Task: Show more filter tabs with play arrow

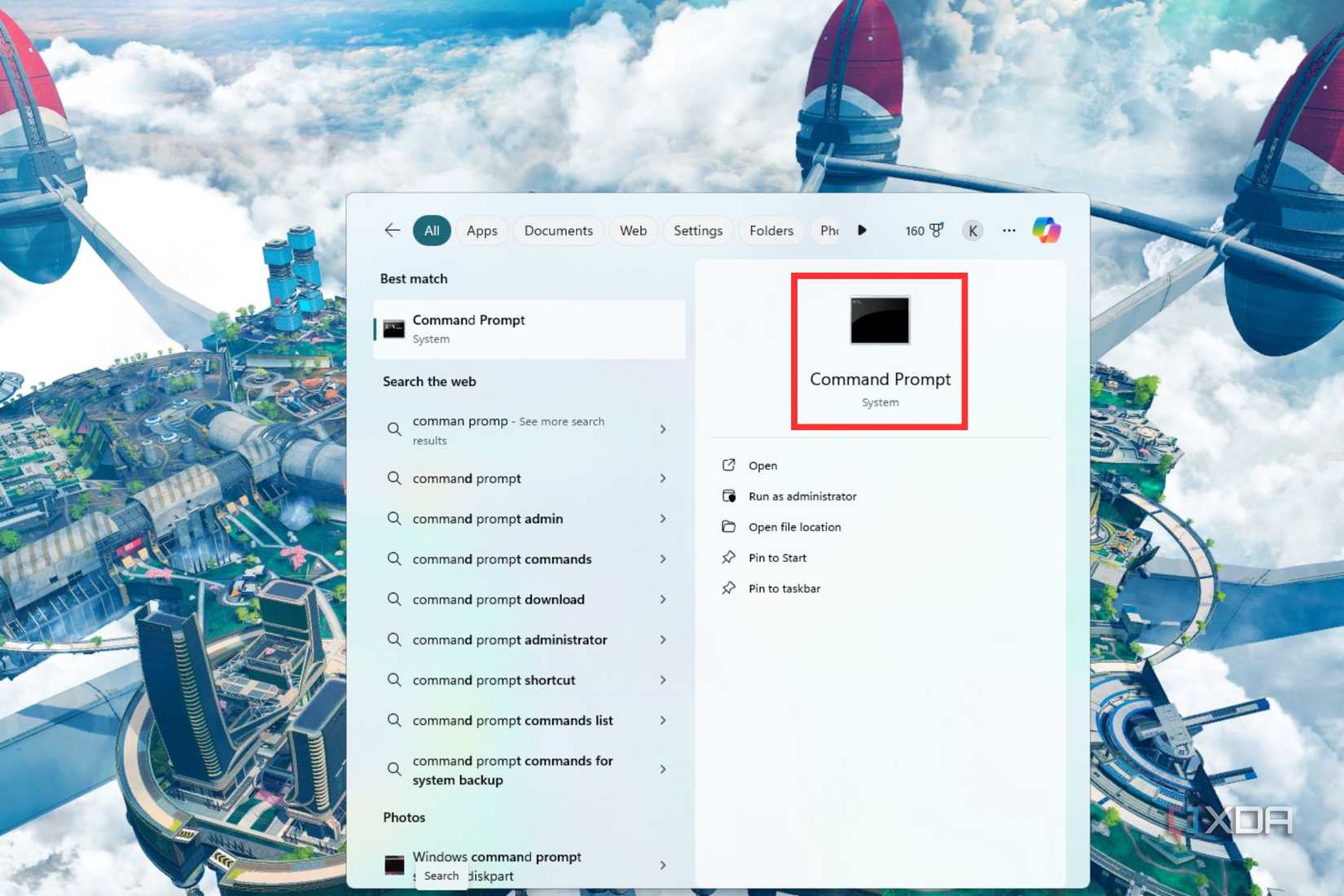Action: (x=862, y=231)
